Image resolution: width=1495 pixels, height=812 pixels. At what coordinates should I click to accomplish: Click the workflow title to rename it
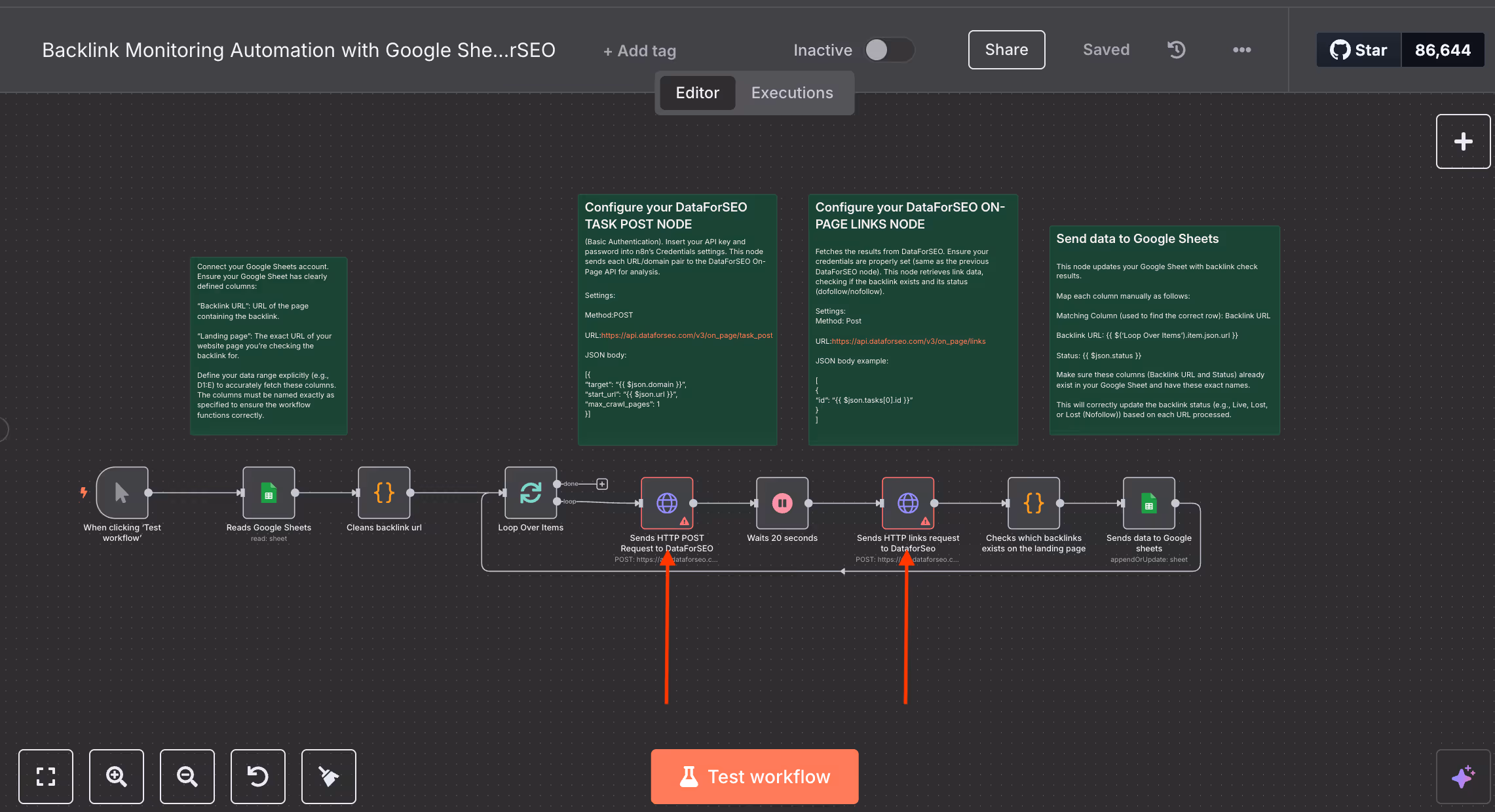299,50
